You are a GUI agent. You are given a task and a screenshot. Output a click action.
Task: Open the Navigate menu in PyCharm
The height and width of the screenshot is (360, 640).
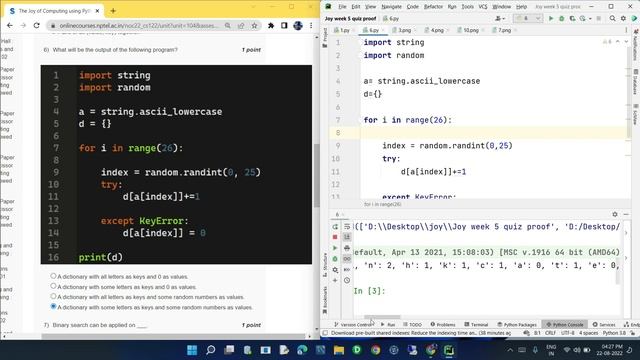click(391, 7)
